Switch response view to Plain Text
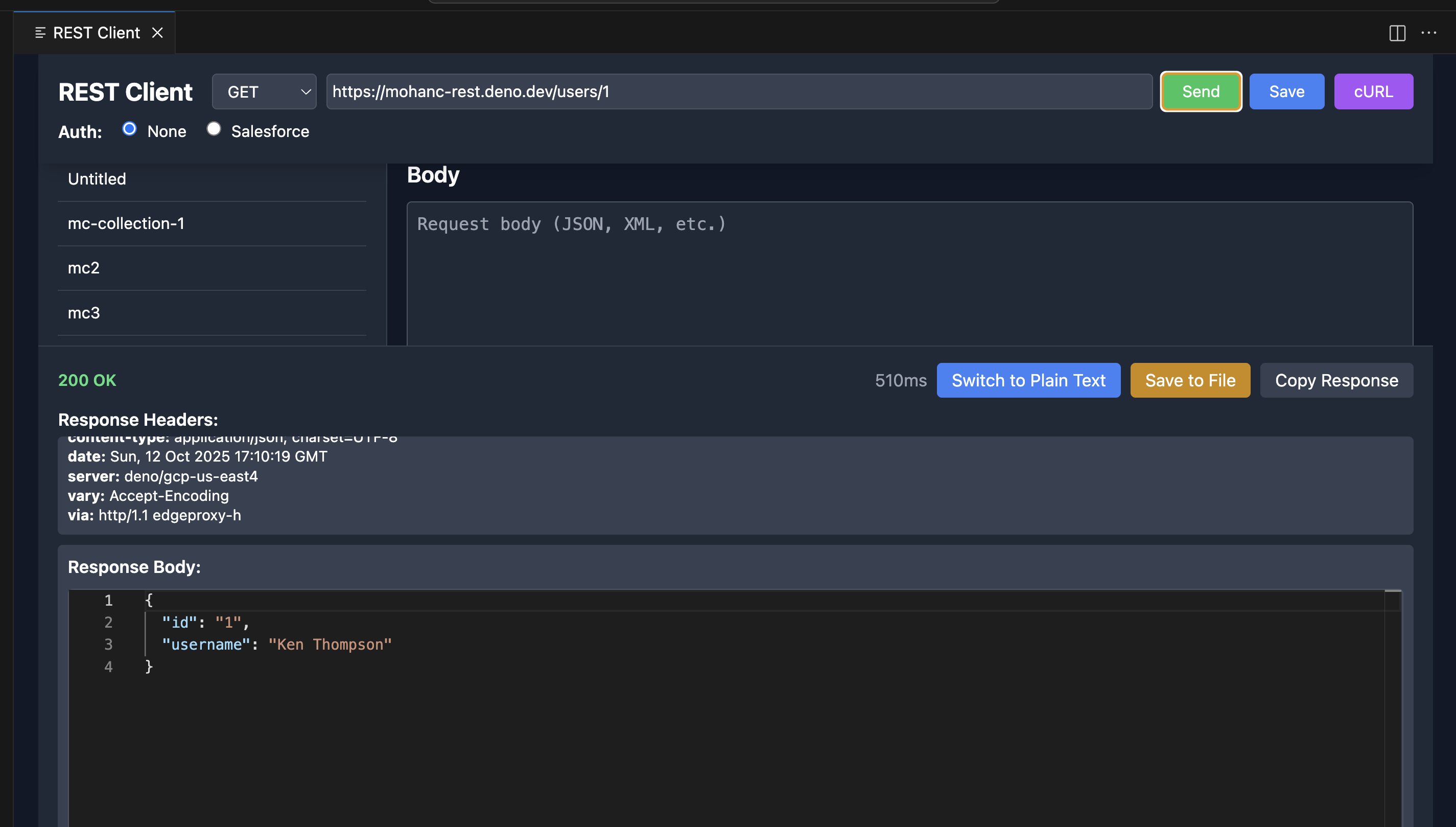Screen dimensions: 1456x827 [x=1028, y=381]
